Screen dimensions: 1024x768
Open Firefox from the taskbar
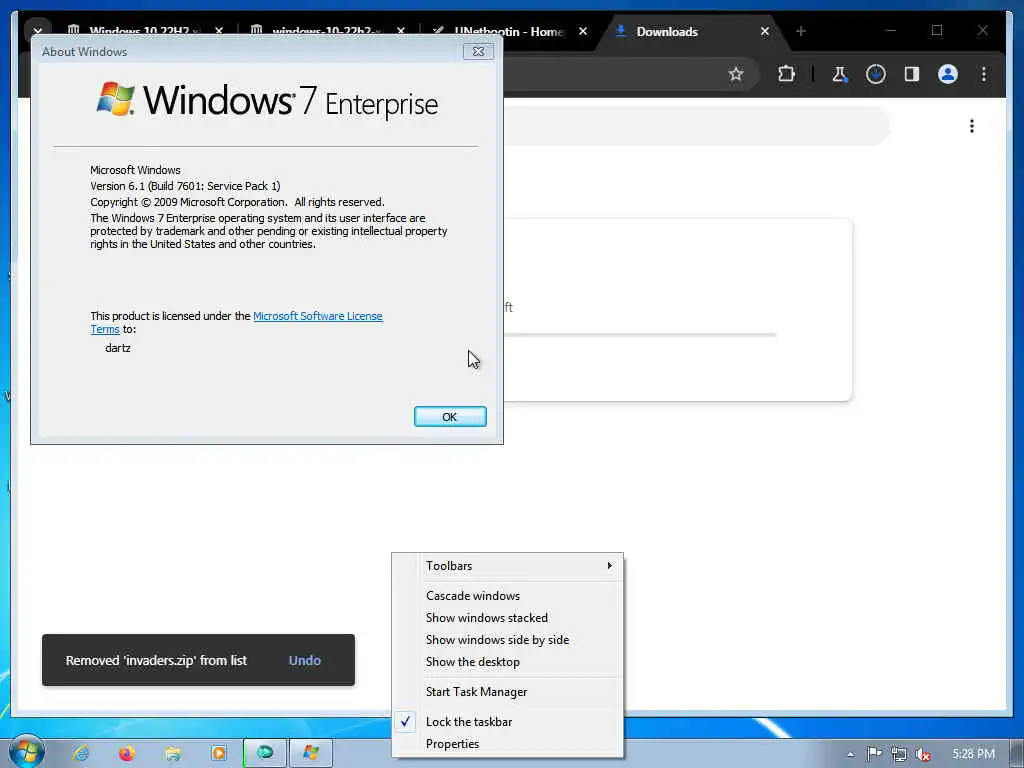(x=127, y=753)
